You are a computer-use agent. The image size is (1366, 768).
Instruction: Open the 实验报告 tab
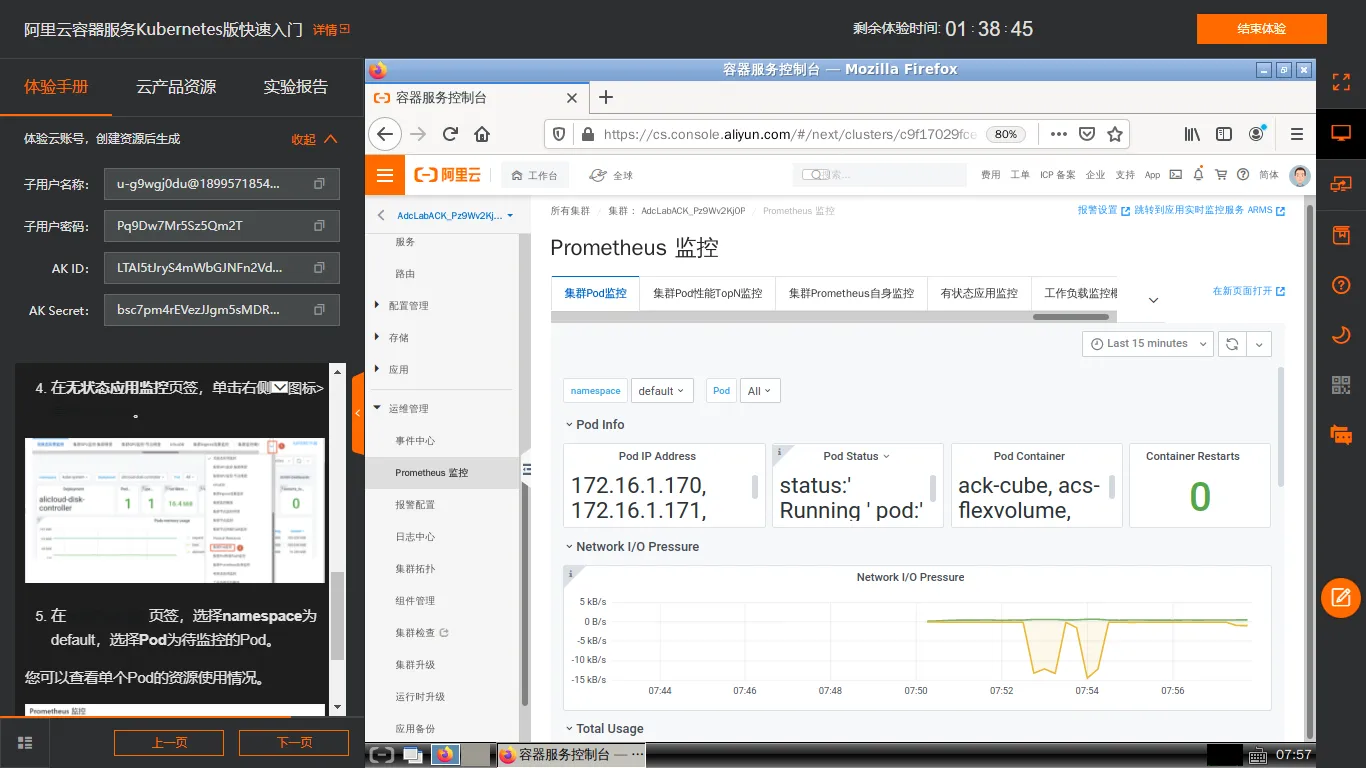295,87
